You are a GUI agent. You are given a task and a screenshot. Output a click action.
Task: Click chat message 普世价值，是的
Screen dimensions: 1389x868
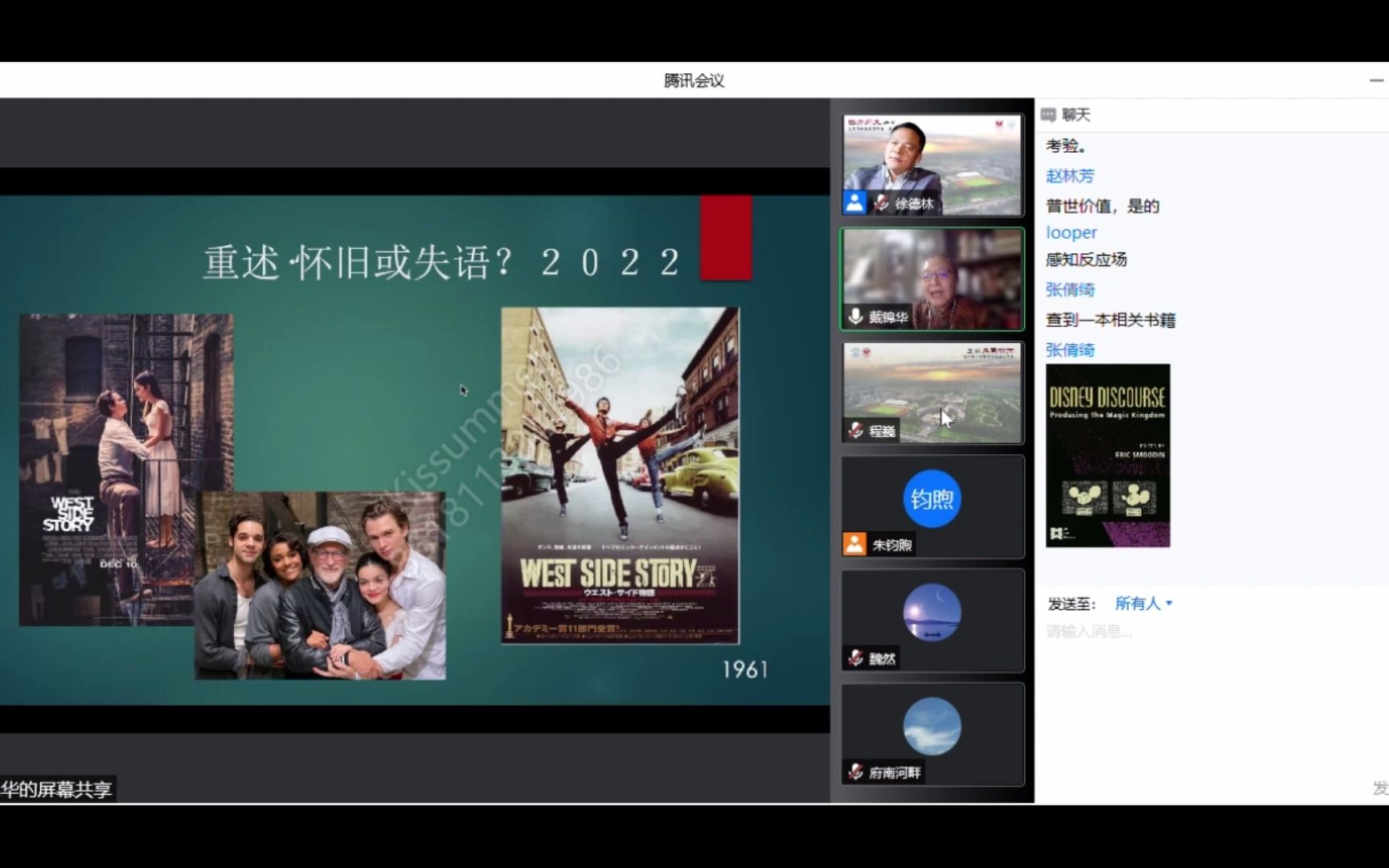pyautogui.click(x=1102, y=207)
